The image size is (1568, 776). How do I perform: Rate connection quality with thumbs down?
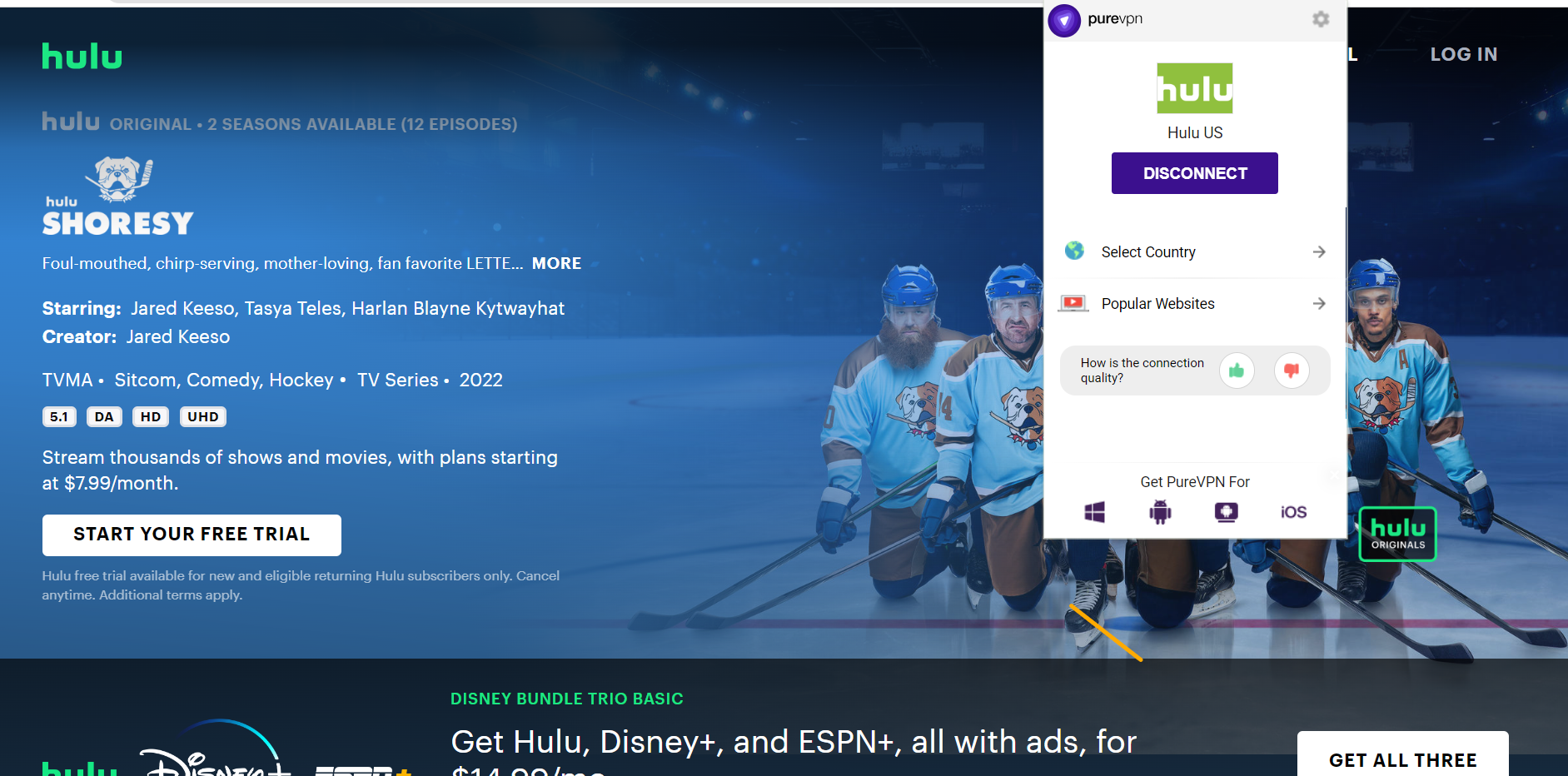coord(1292,371)
